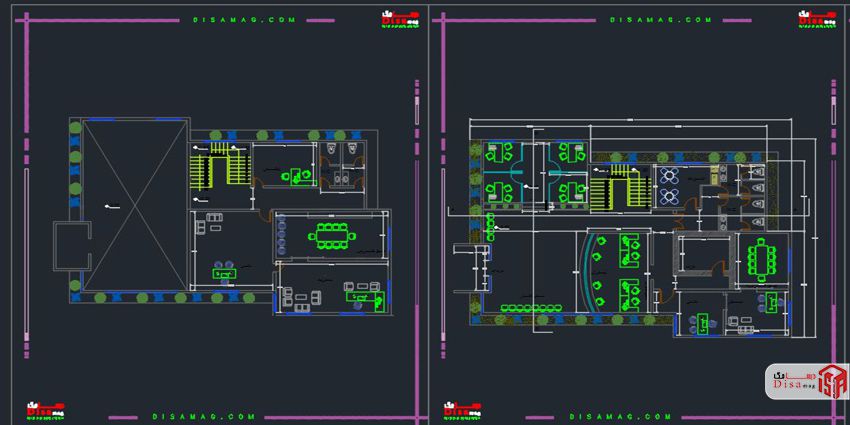Select the green conference table in the left plan
The width and height of the screenshot is (850, 425).
pyautogui.click(x=331, y=236)
